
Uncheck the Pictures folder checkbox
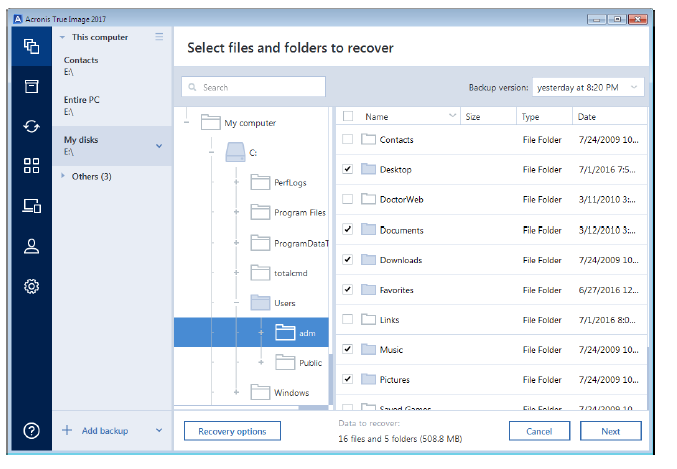[348, 379]
